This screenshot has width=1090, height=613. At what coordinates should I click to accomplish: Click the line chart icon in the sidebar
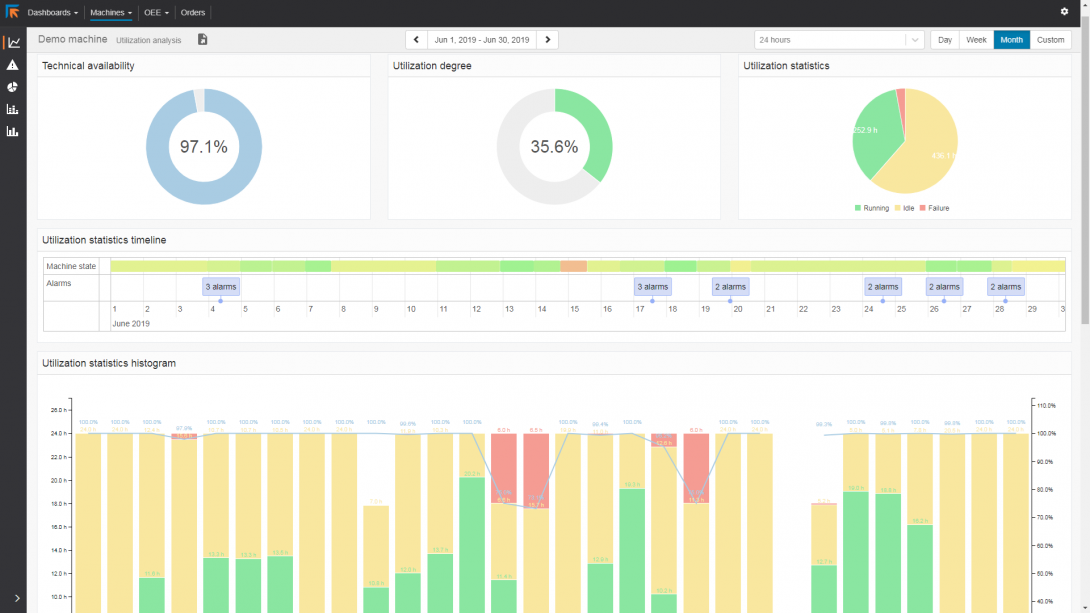13,43
